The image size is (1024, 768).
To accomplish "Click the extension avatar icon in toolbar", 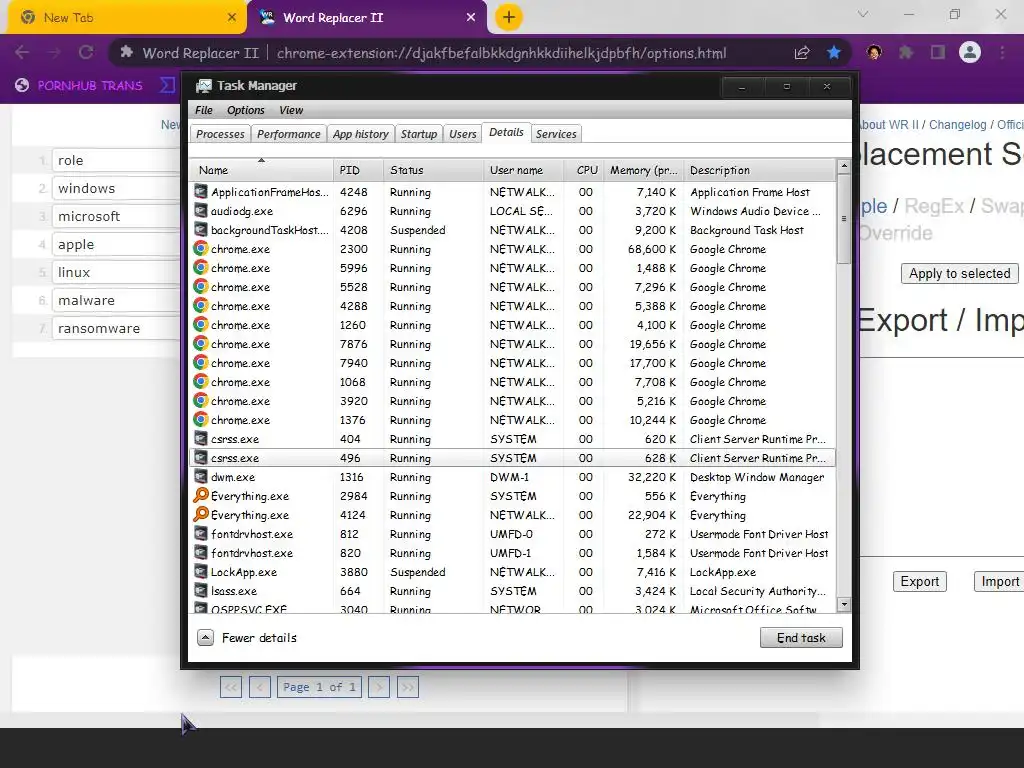I will tap(874, 52).
